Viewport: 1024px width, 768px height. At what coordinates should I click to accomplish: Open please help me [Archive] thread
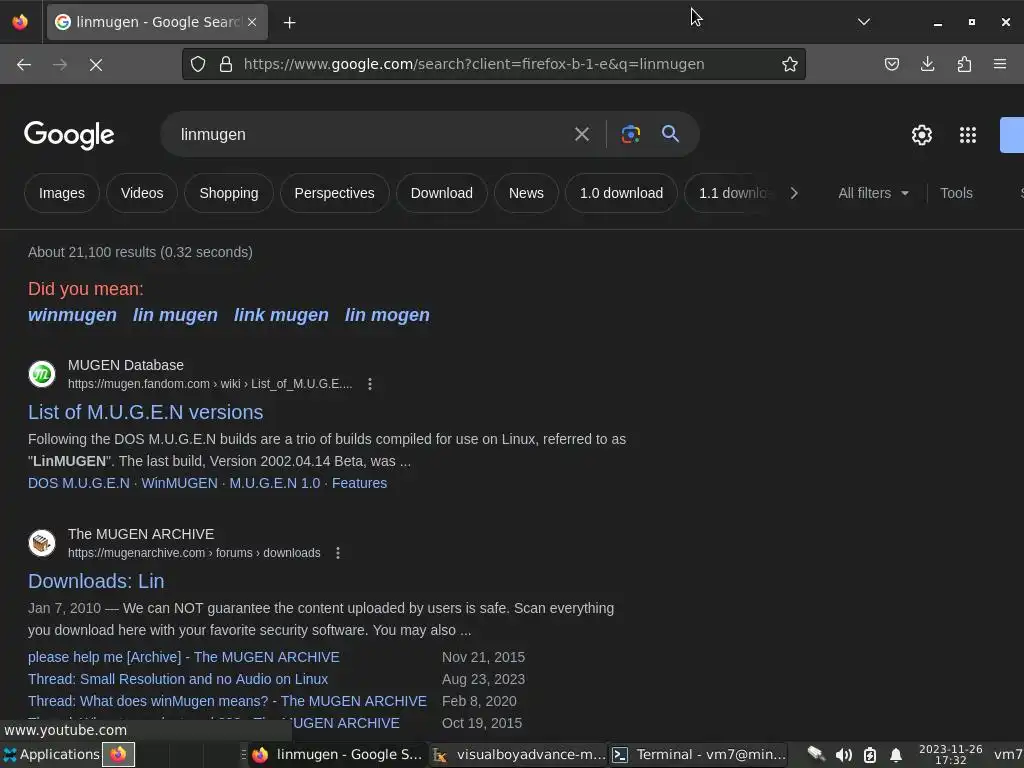(x=184, y=657)
